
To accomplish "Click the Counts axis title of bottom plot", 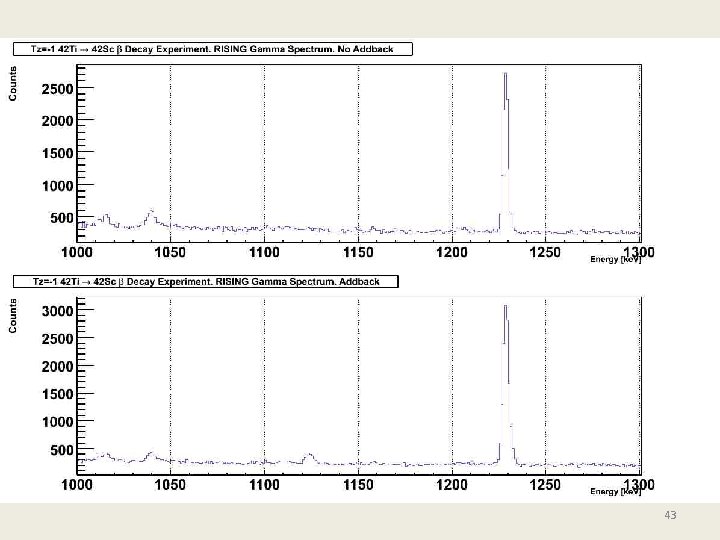I will coord(13,316).
